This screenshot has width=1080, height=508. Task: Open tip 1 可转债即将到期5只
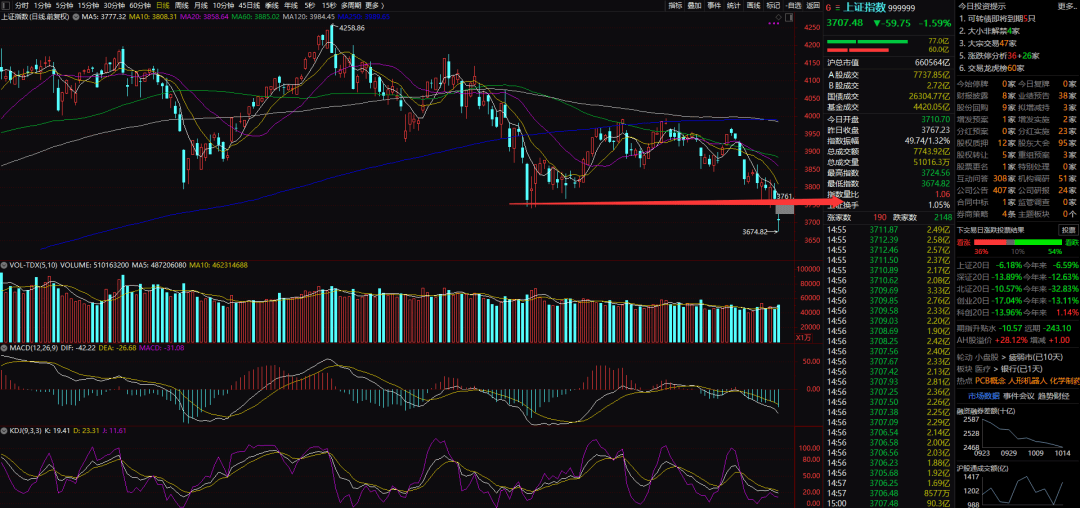click(995, 19)
